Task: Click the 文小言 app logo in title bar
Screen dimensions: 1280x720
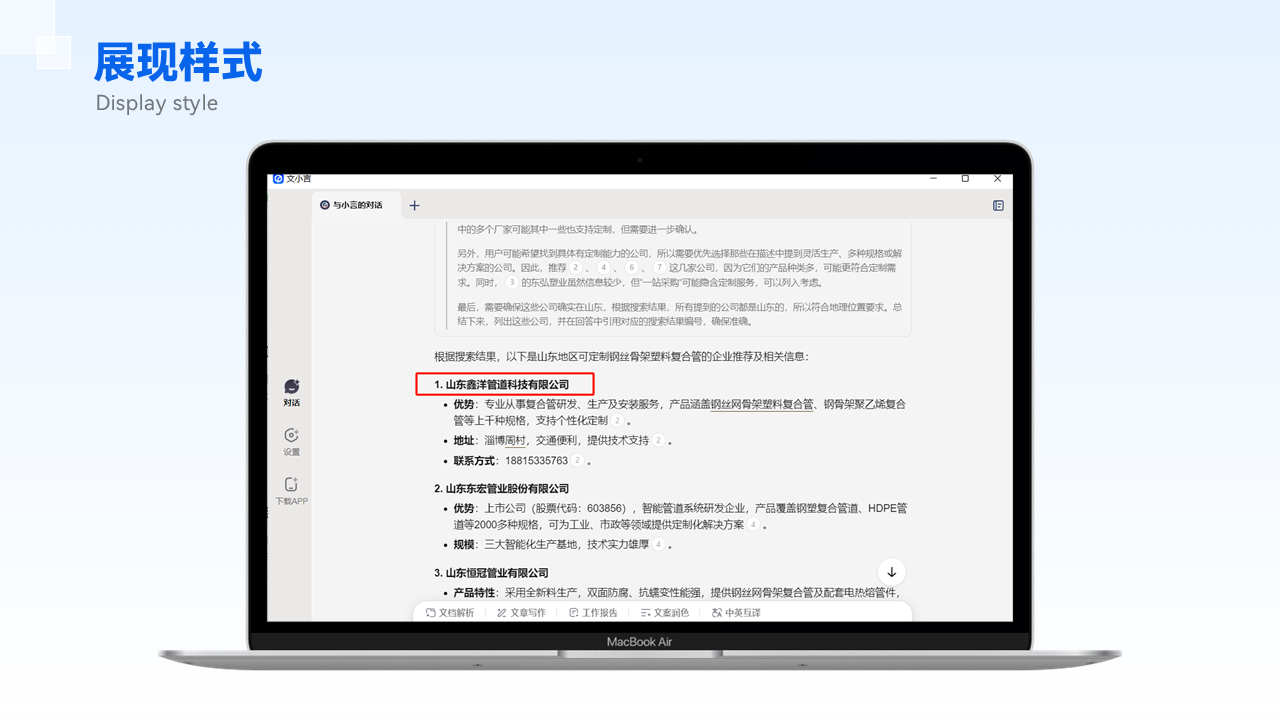Action: click(278, 179)
